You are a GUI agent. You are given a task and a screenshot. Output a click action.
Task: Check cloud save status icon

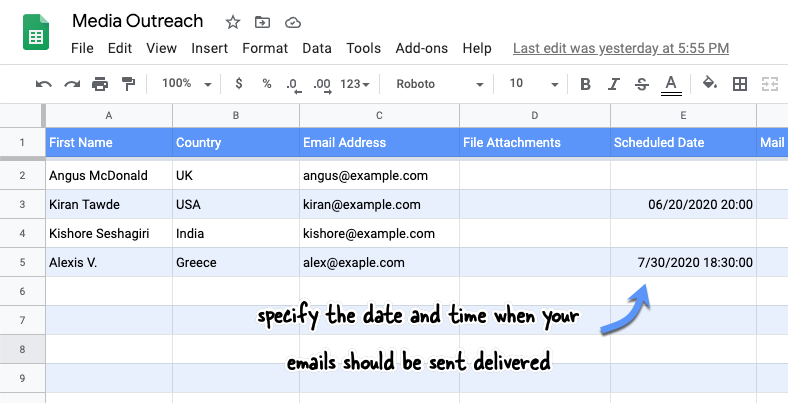point(292,23)
